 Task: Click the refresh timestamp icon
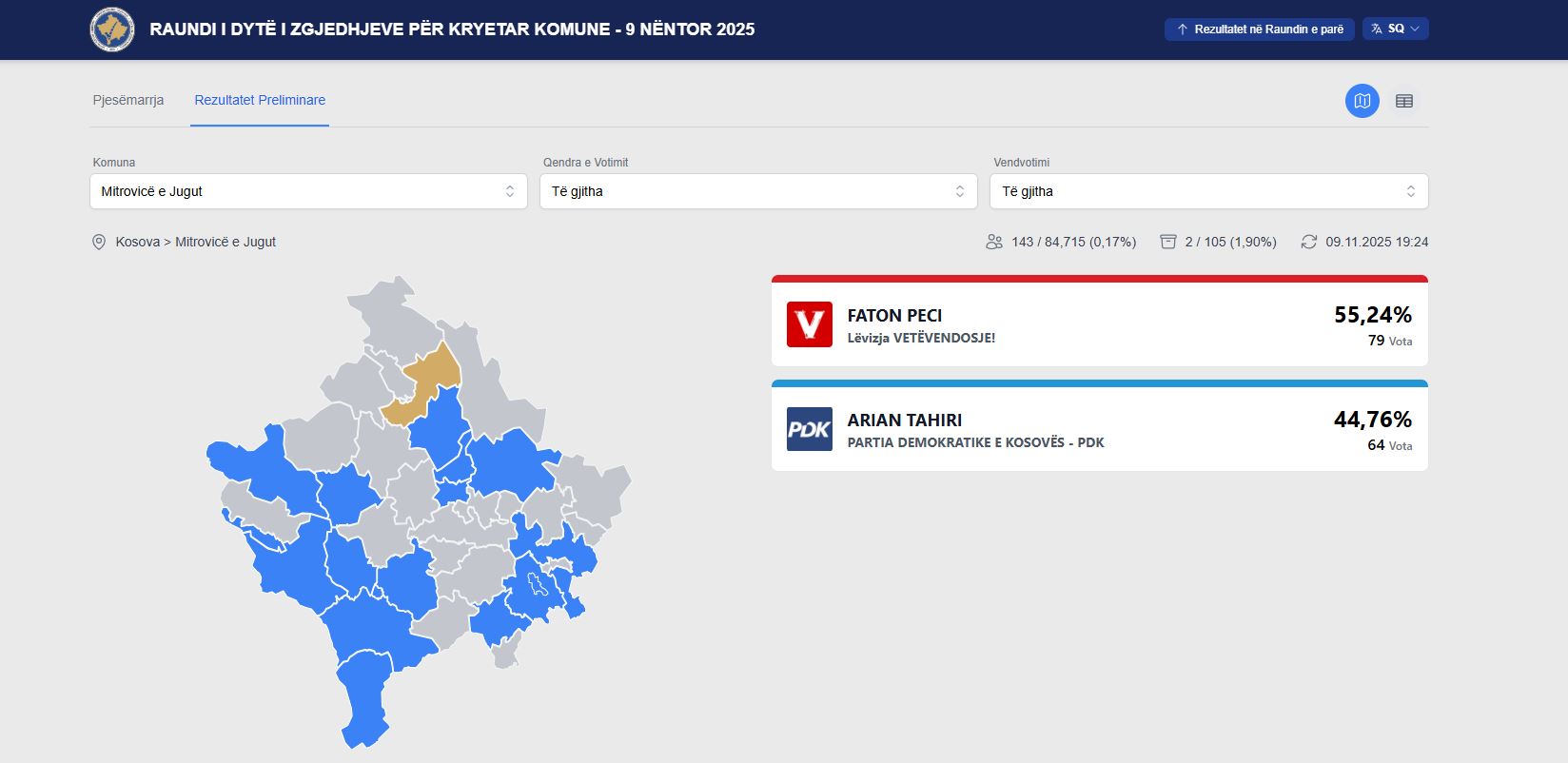tap(1309, 243)
